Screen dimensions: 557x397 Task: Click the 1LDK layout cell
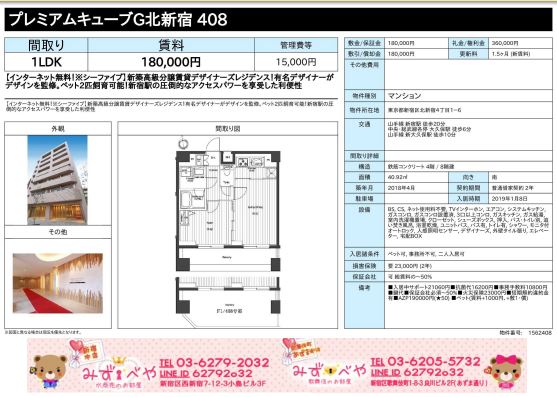tap(46, 62)
